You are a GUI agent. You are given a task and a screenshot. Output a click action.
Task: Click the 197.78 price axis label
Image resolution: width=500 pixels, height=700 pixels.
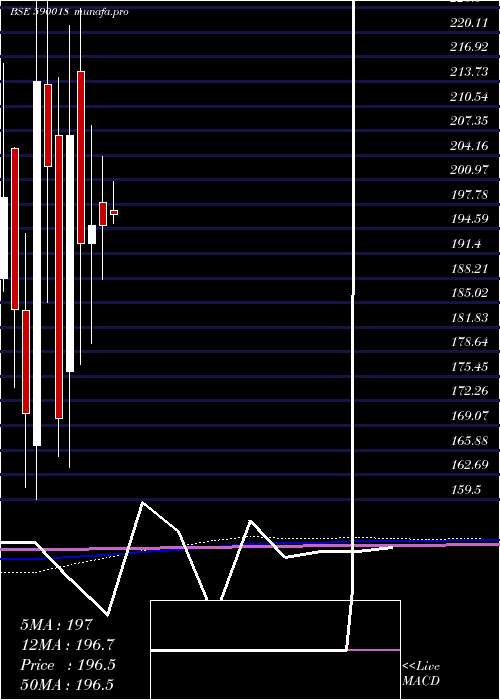(469, 195)
